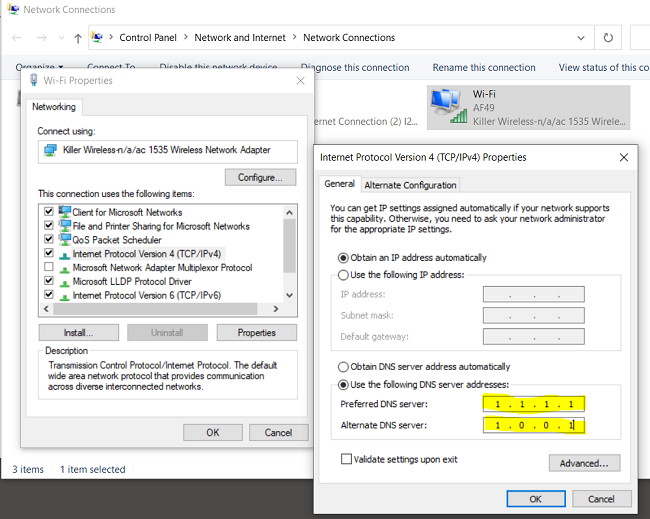Select the Wi-Fi adapter icon AF49
The image size is (650, 519).
point(529,107)
